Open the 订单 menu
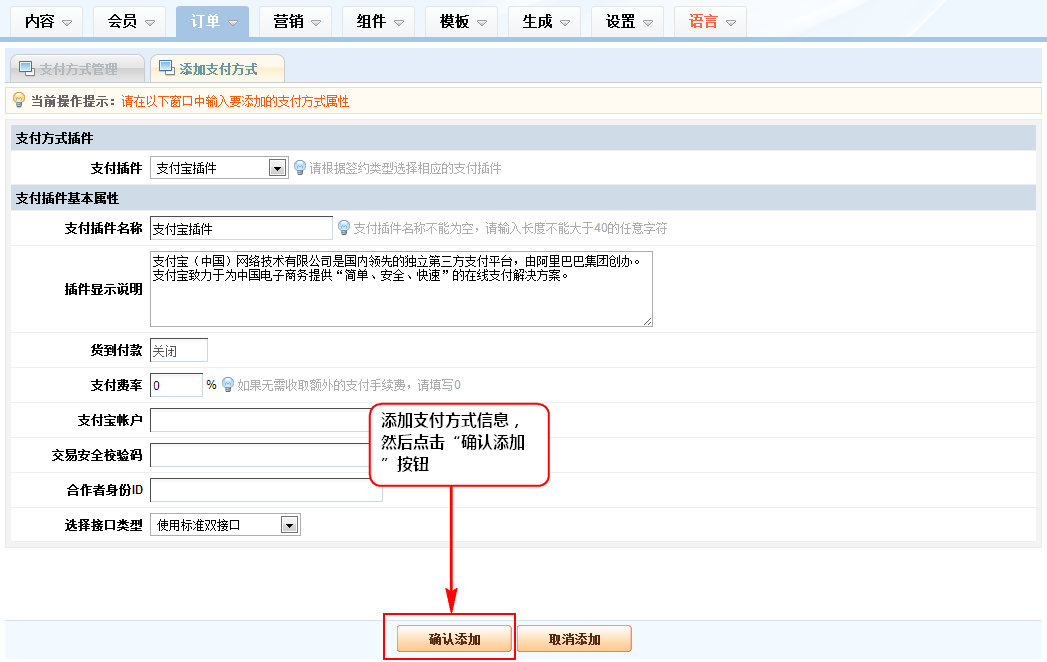This screenshot has height=662, width=1047. (213, 21)
